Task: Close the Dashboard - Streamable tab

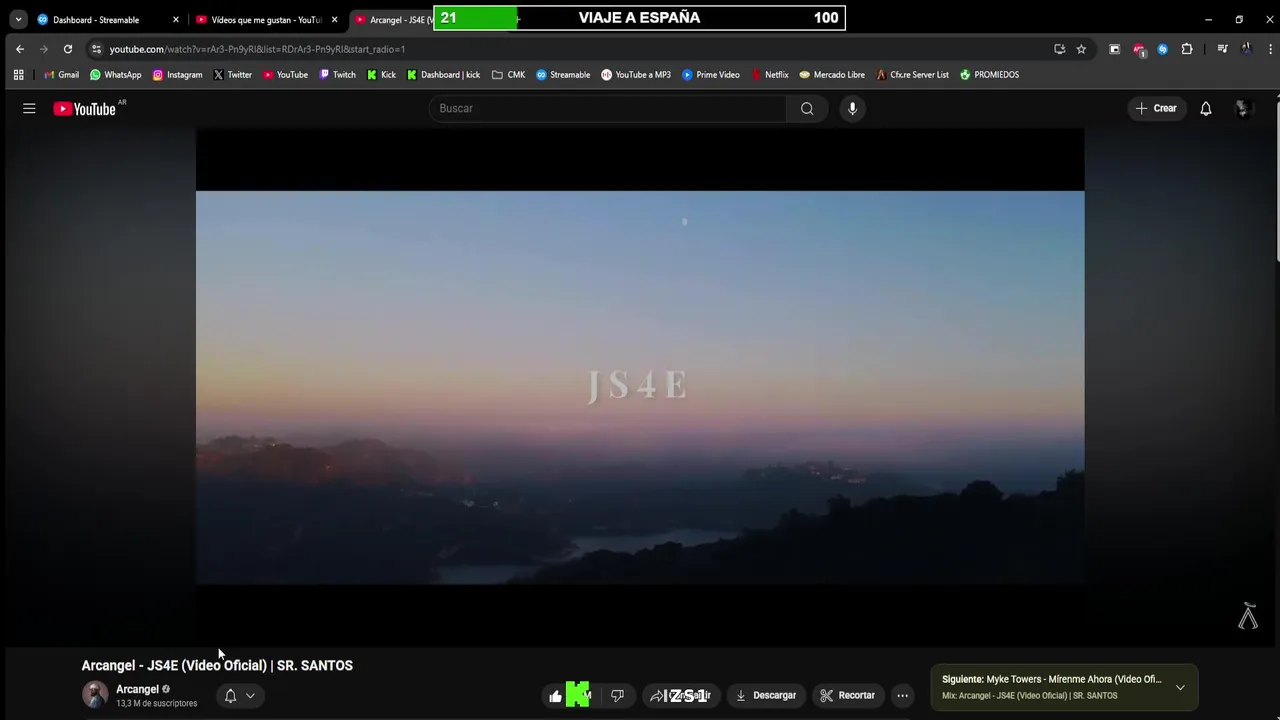Action: (x=176, y=20)
